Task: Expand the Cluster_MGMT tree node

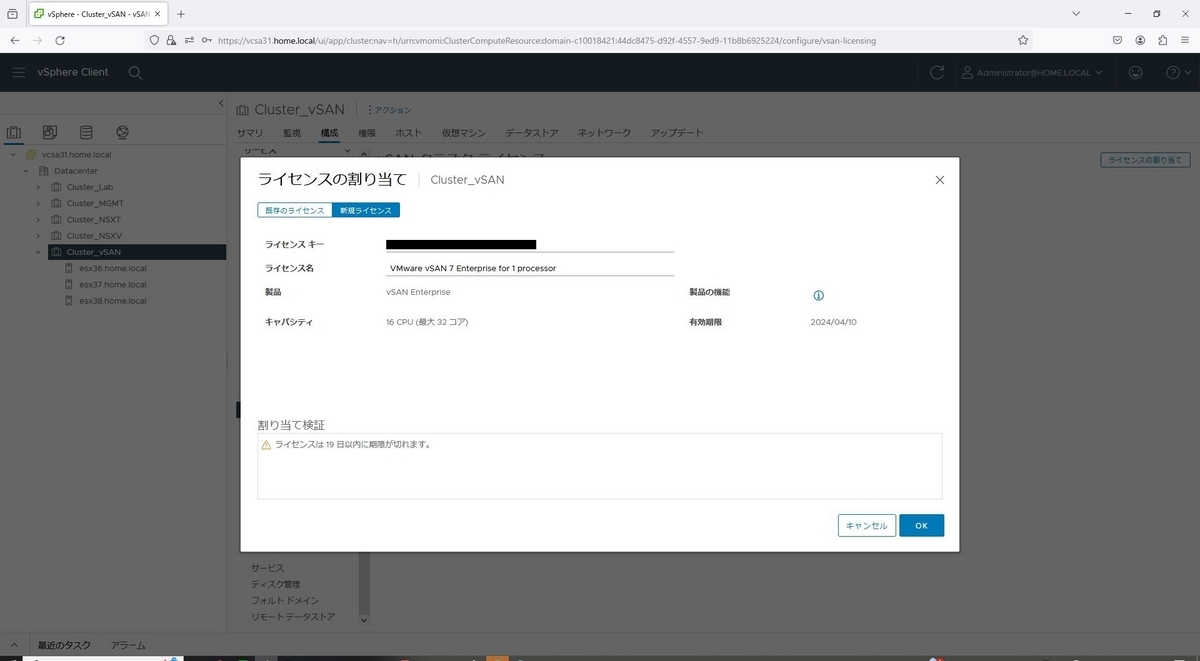Action: click(39, 203)
